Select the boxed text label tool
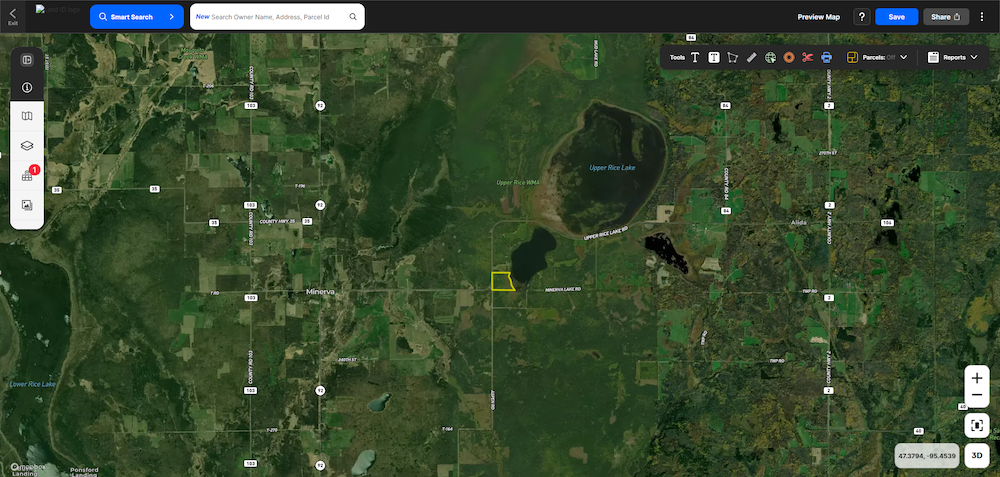Image resolution: width=1000 pixels, height=477 pixels. click(x=714, y=58)
